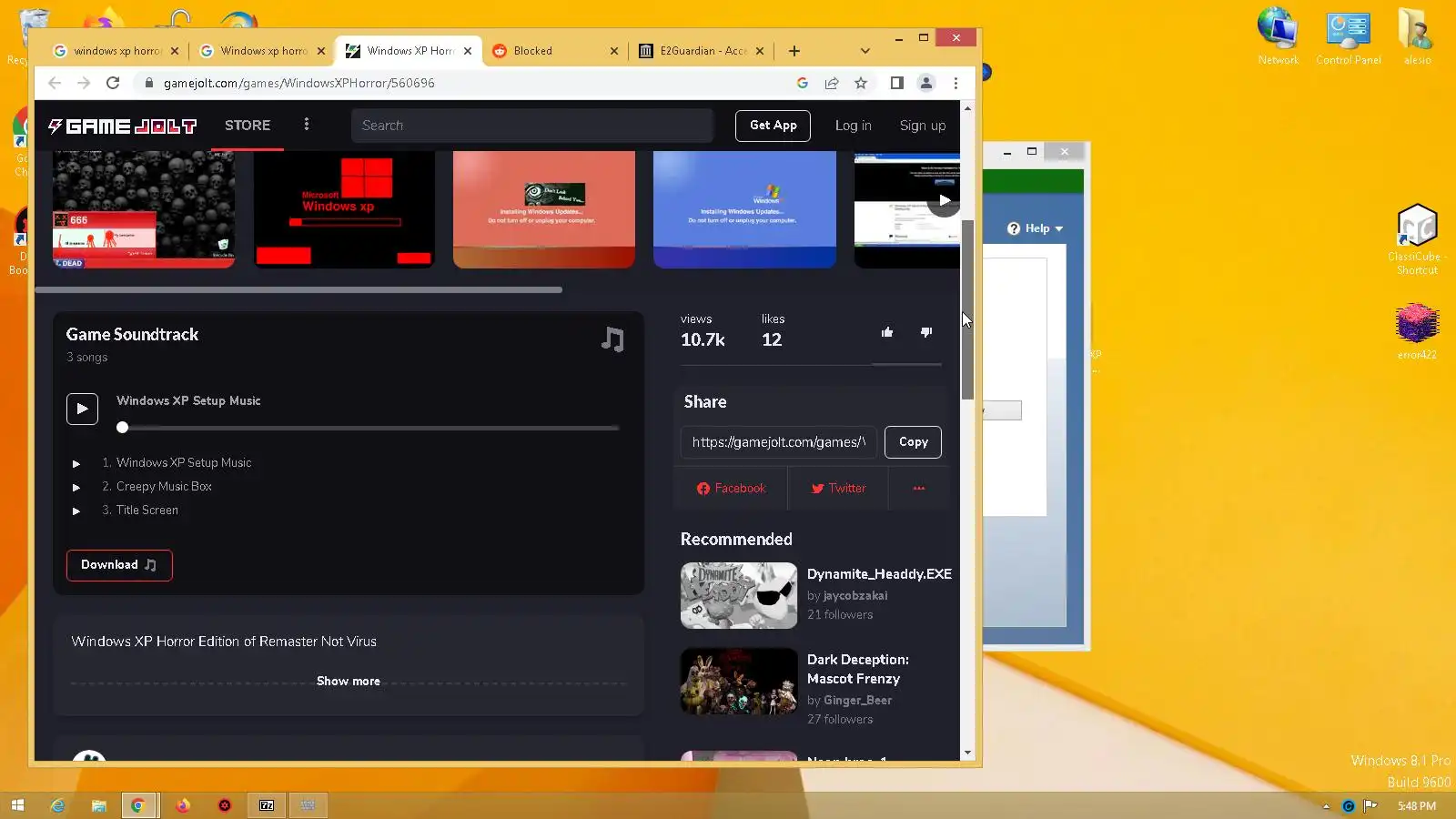Open Dark Deception: Mascot Frenzy thumbnail
This screenshot has width=1456, height=819.
tap(739, 682)
